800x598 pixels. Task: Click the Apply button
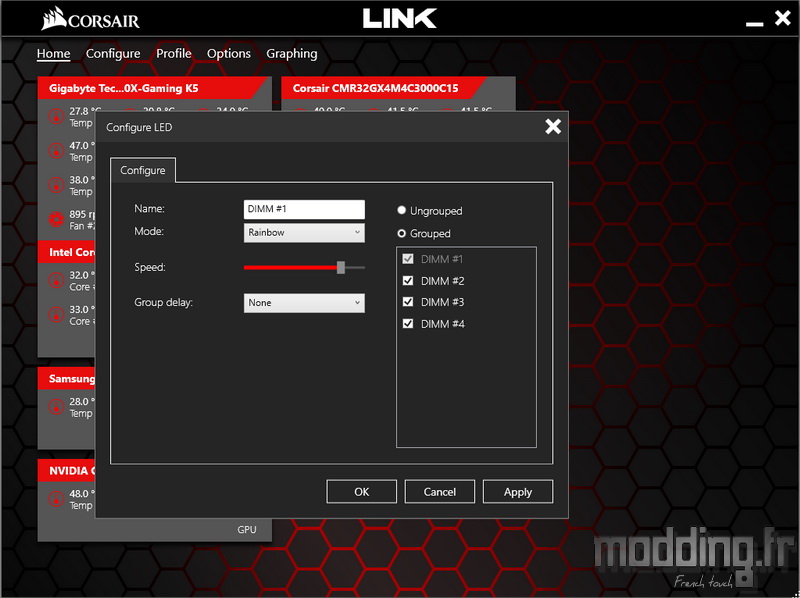(x=518, y=492)
